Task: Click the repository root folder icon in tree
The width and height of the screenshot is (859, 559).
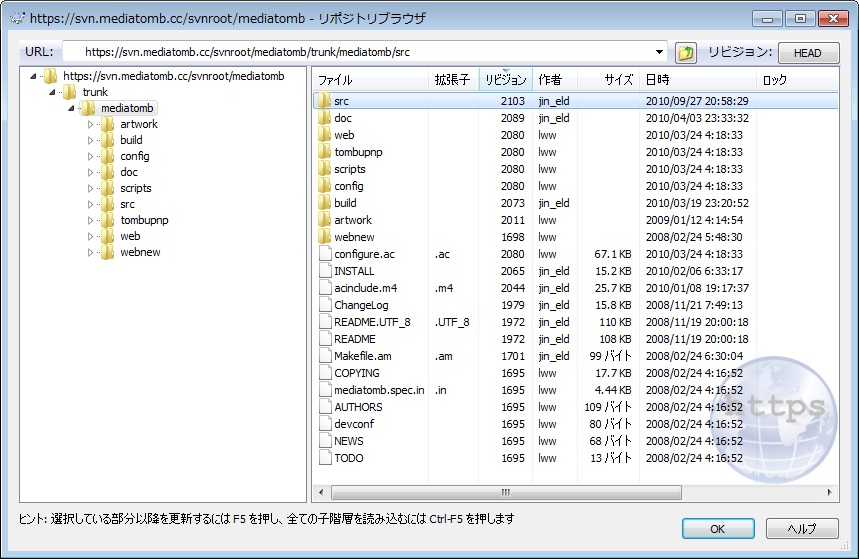Action: [50, 76]
